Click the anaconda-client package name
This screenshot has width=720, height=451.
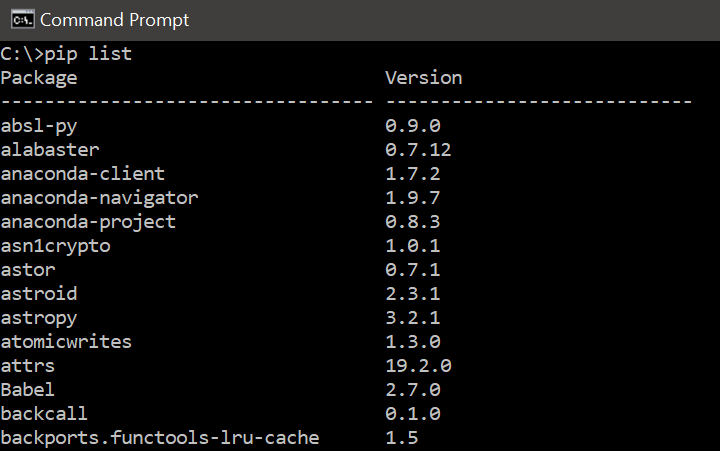pos(83,174)
